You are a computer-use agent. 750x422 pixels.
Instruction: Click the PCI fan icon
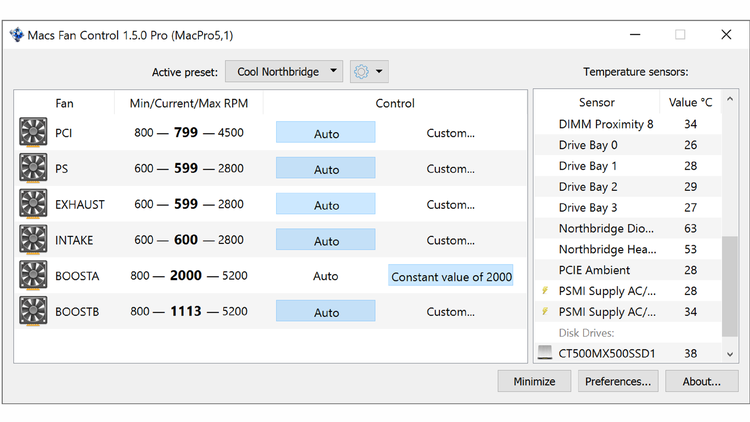coord(33,133)
